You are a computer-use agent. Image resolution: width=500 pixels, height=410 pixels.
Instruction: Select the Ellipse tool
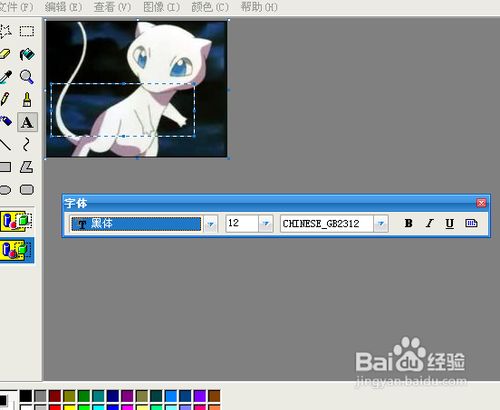click(x=5, y=190)
